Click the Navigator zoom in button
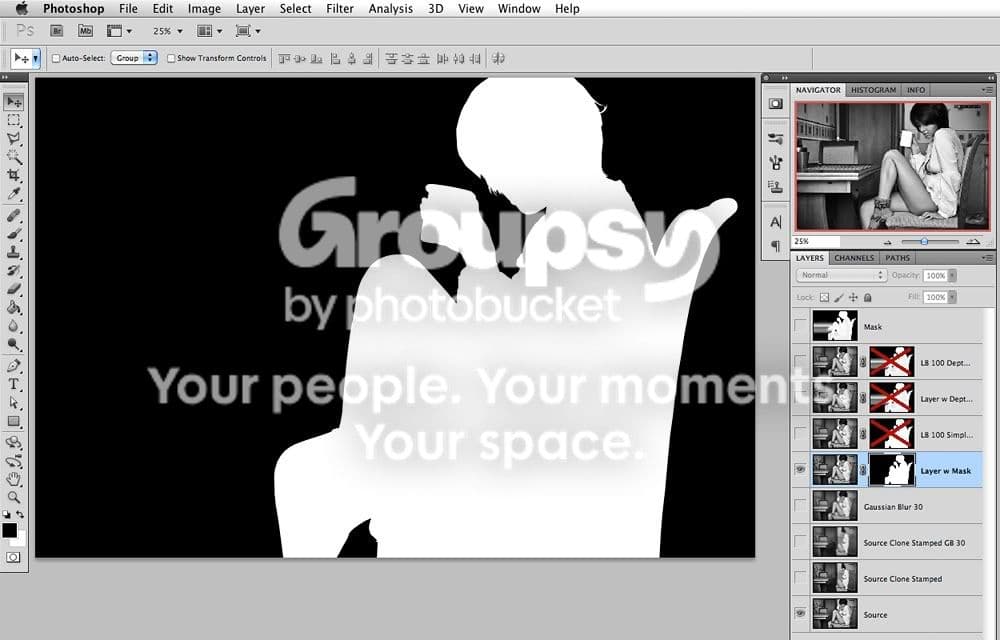This screenshot has width=1000, height=640. tap(973, 242)
